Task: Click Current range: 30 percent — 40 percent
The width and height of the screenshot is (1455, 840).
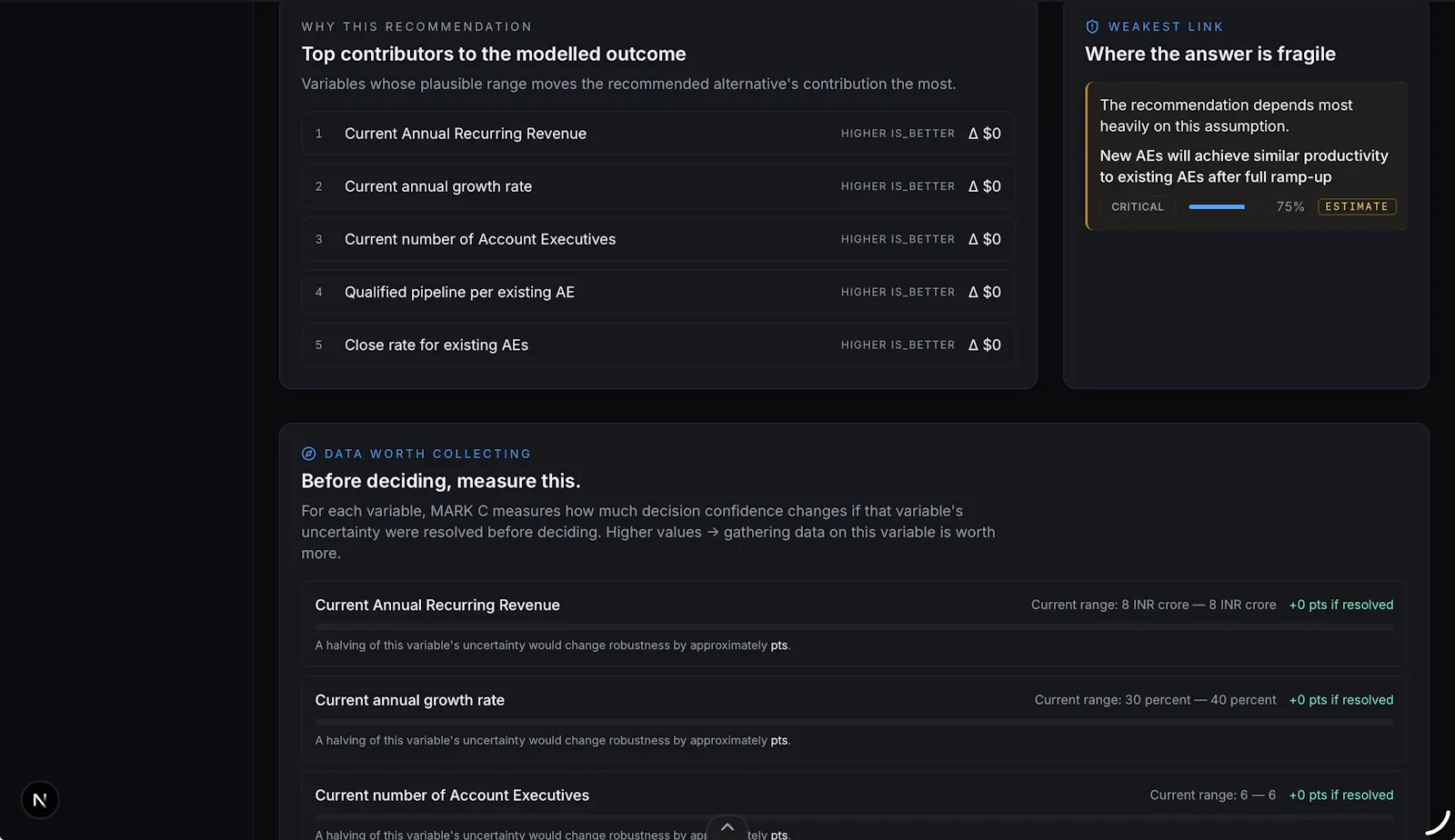Action: pyautogui.click(x=1155, y=700)
